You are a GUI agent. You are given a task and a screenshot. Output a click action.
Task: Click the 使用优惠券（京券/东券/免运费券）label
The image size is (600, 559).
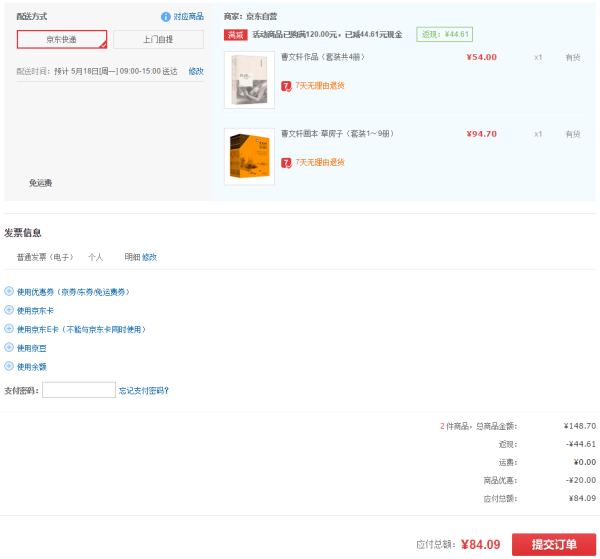73,292
